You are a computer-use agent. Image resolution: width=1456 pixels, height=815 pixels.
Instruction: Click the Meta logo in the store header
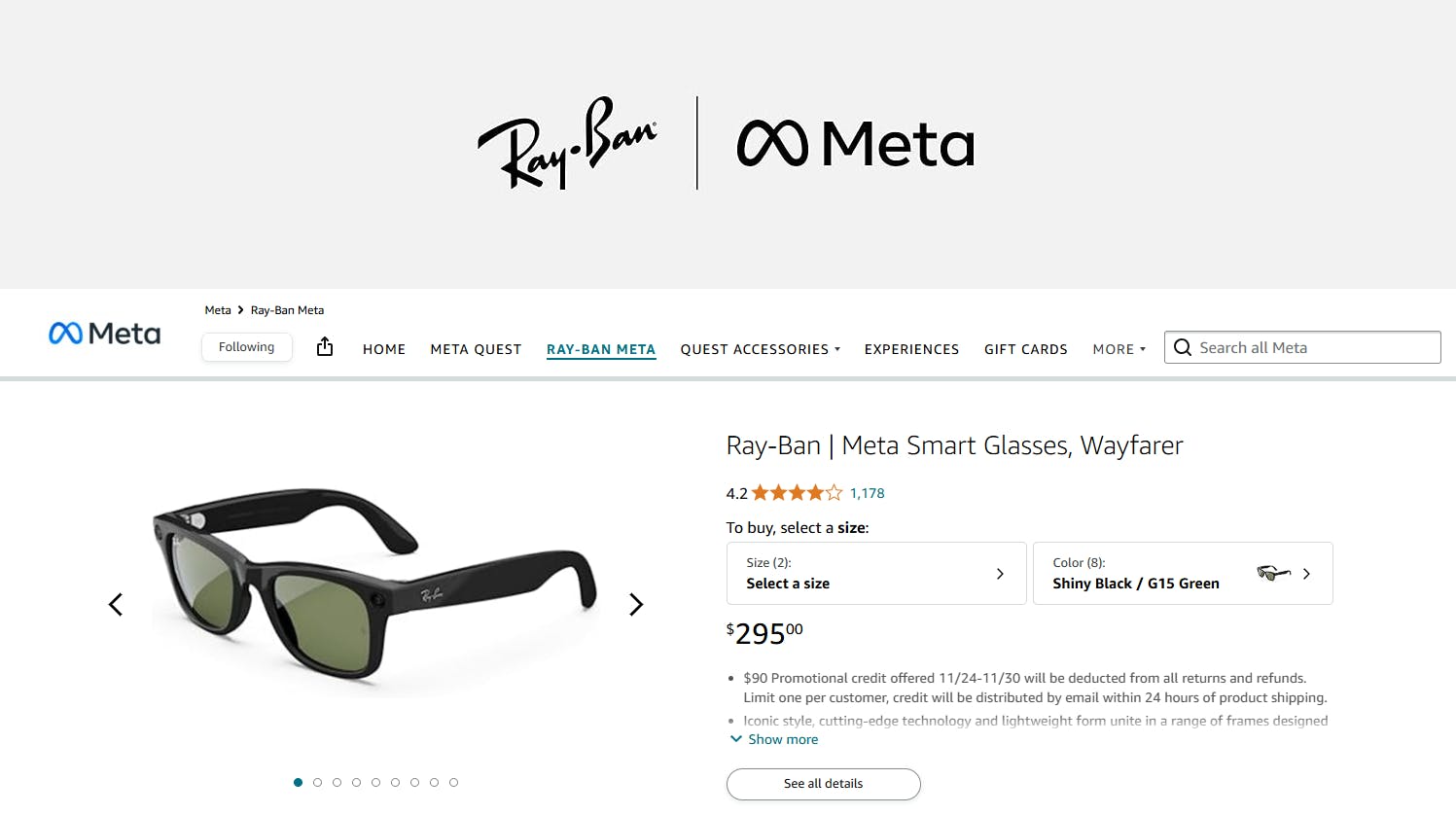105,334
